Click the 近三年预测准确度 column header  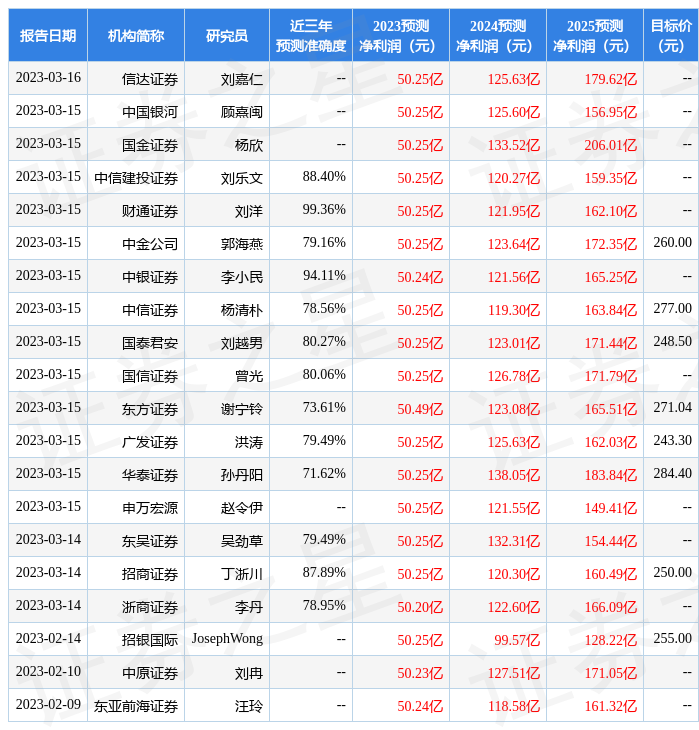(311, 35)
